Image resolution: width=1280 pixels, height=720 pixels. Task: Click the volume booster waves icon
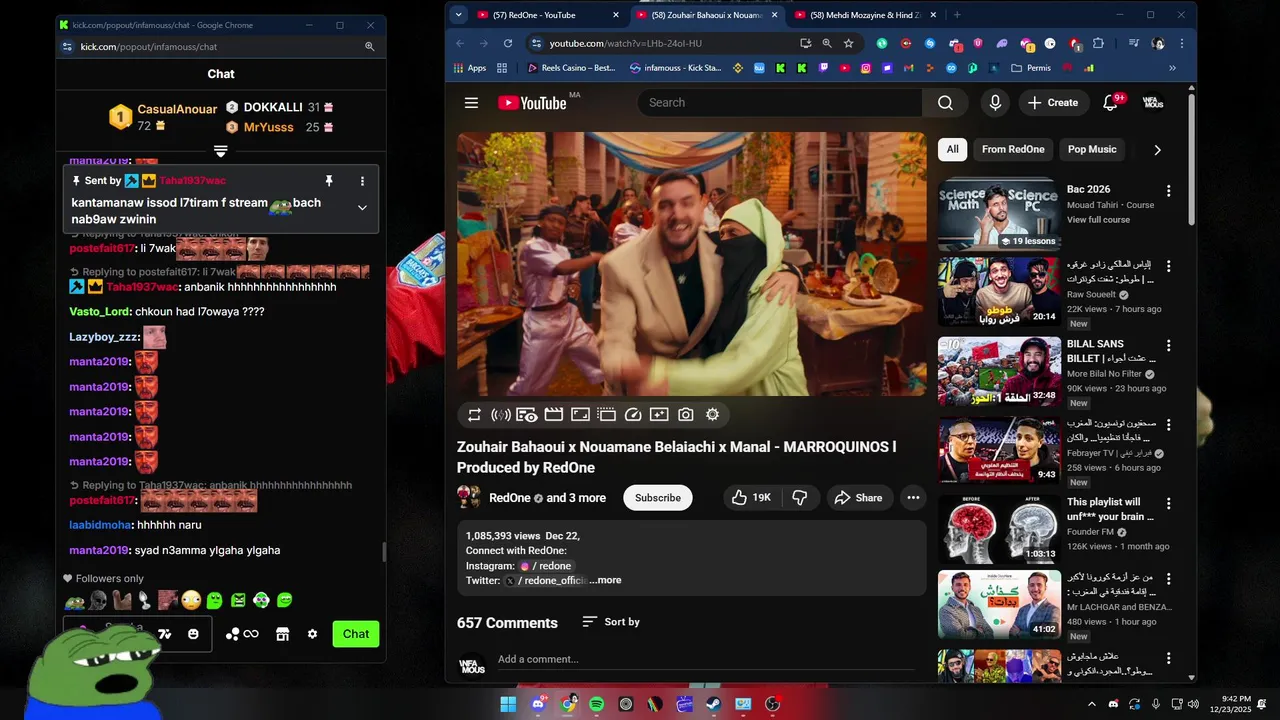click(501, 415)
